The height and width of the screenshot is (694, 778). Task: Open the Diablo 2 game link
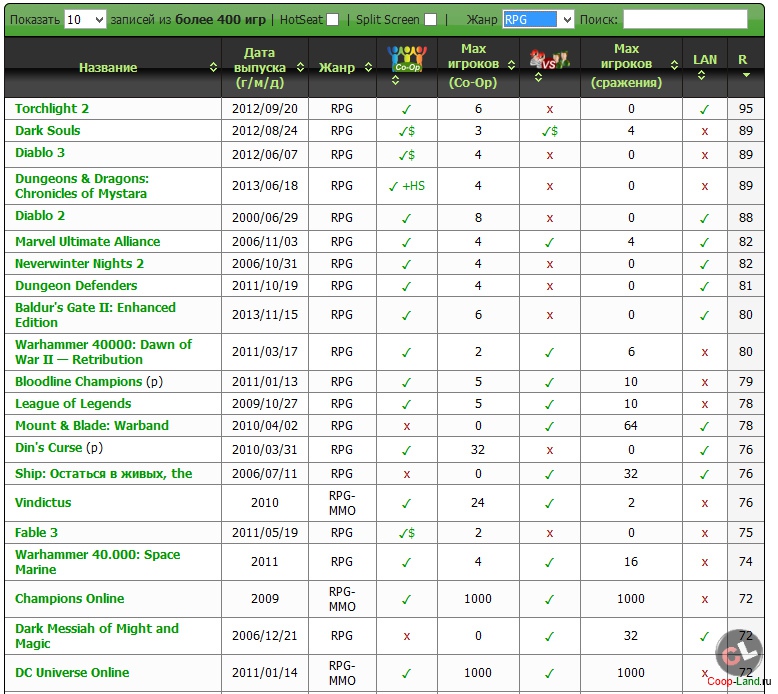pos(40,215)
